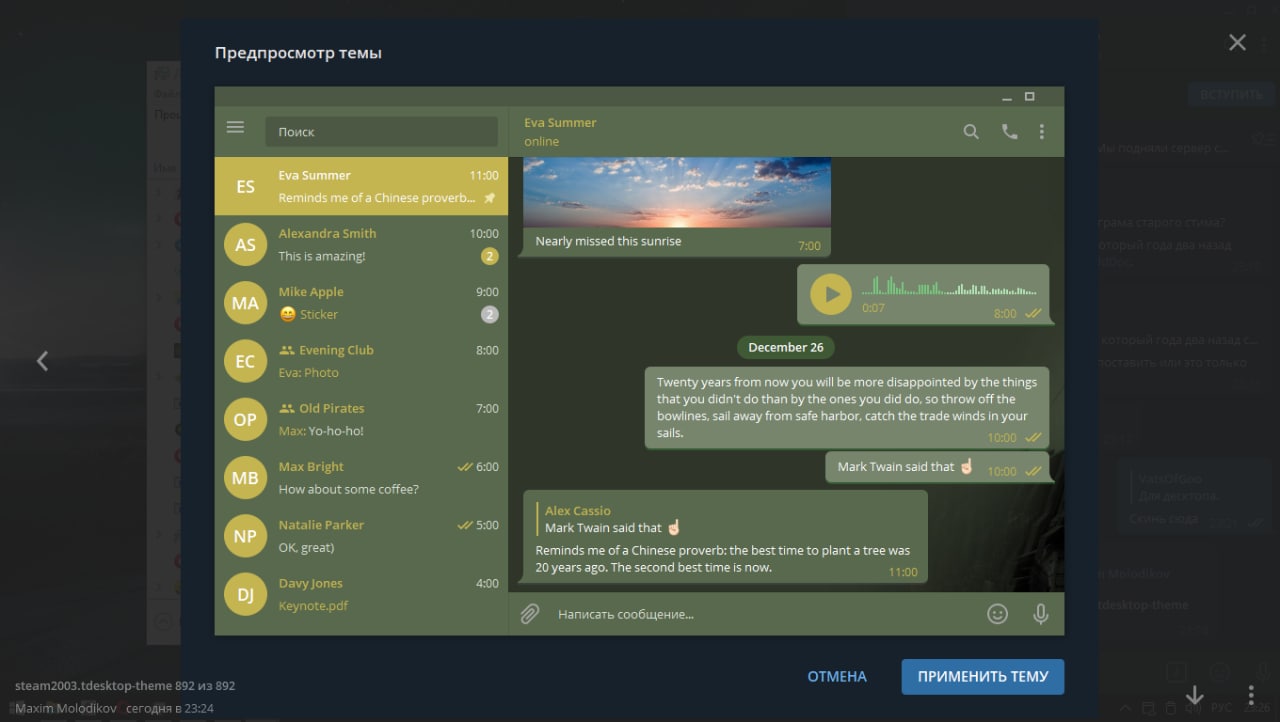1280x722 pixels.
Task: Click the NP avatar circle
Action: click(x=245, y=536)
